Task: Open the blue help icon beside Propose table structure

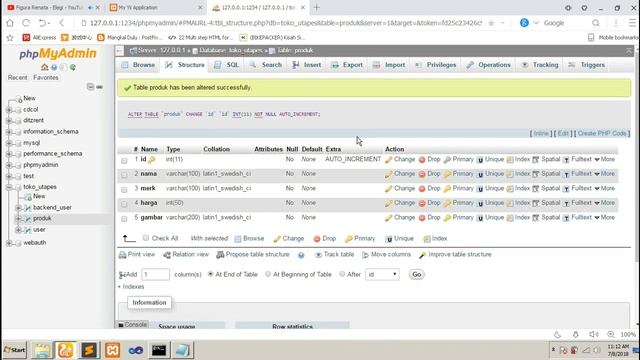Action: [301, 255]
